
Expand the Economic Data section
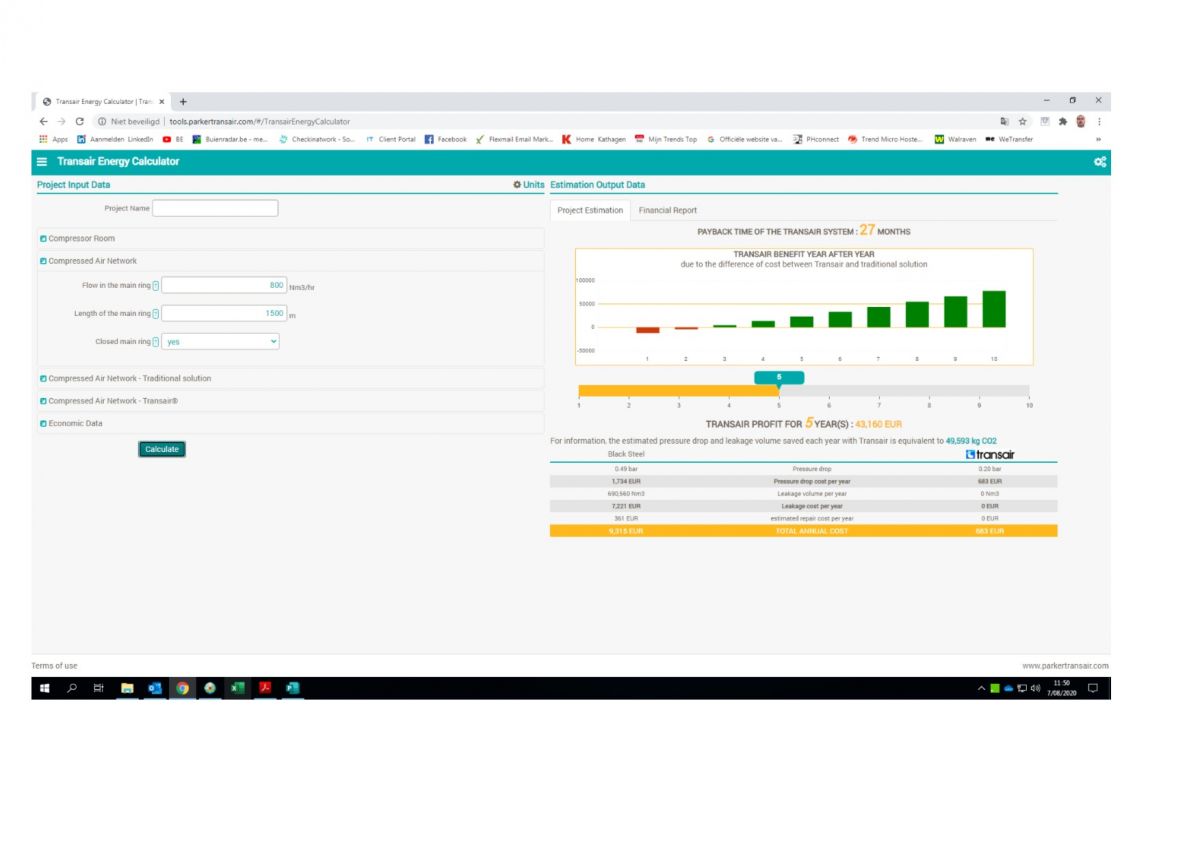click(x=291, y=423)
